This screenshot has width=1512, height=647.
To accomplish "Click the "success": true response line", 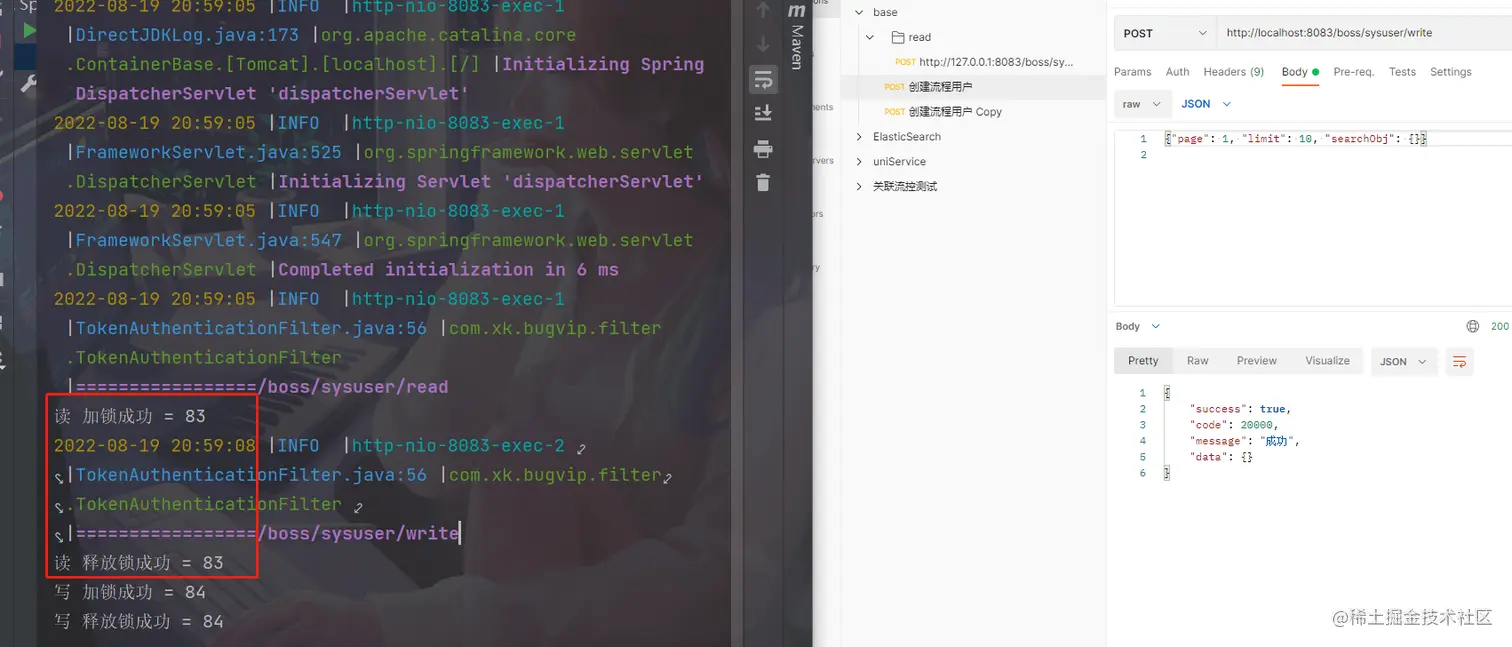I will (1240, 409).
